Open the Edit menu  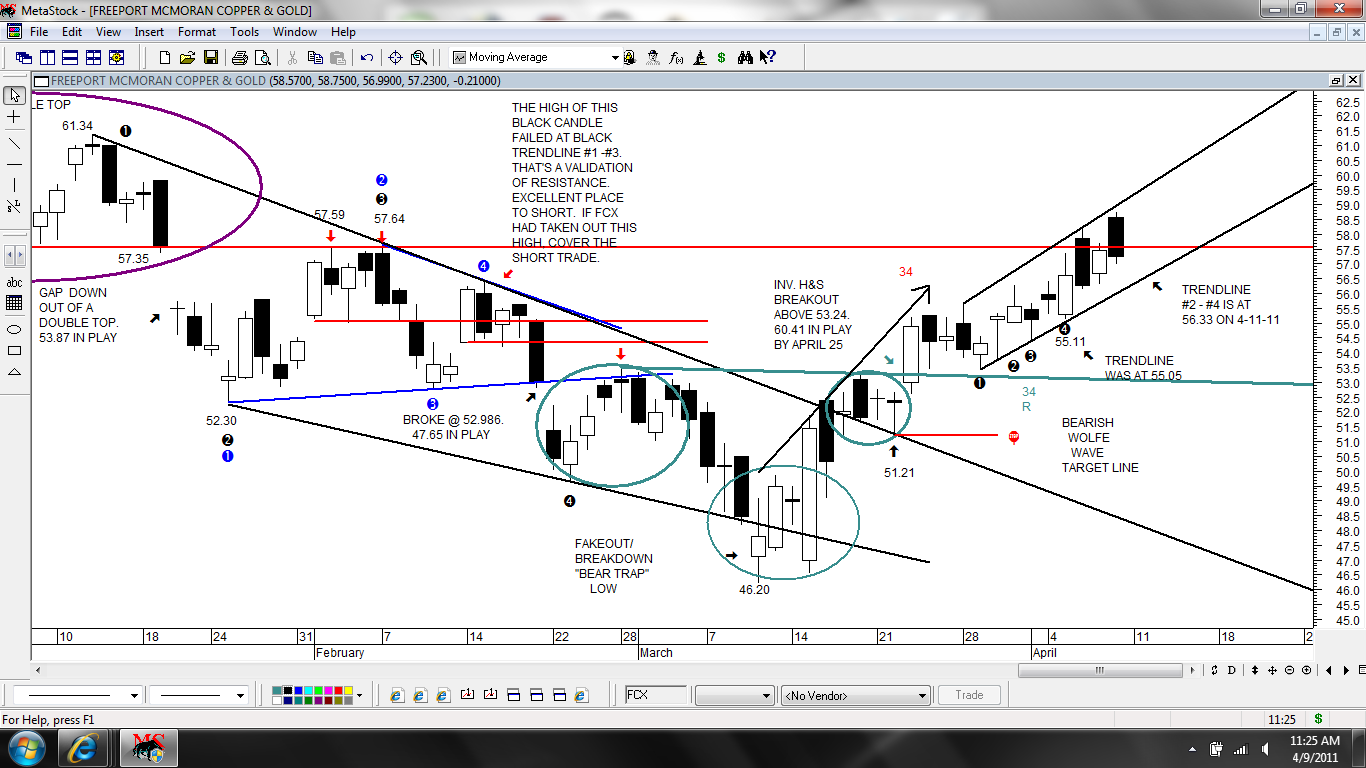pyautogui.click(x=72, y=32)
